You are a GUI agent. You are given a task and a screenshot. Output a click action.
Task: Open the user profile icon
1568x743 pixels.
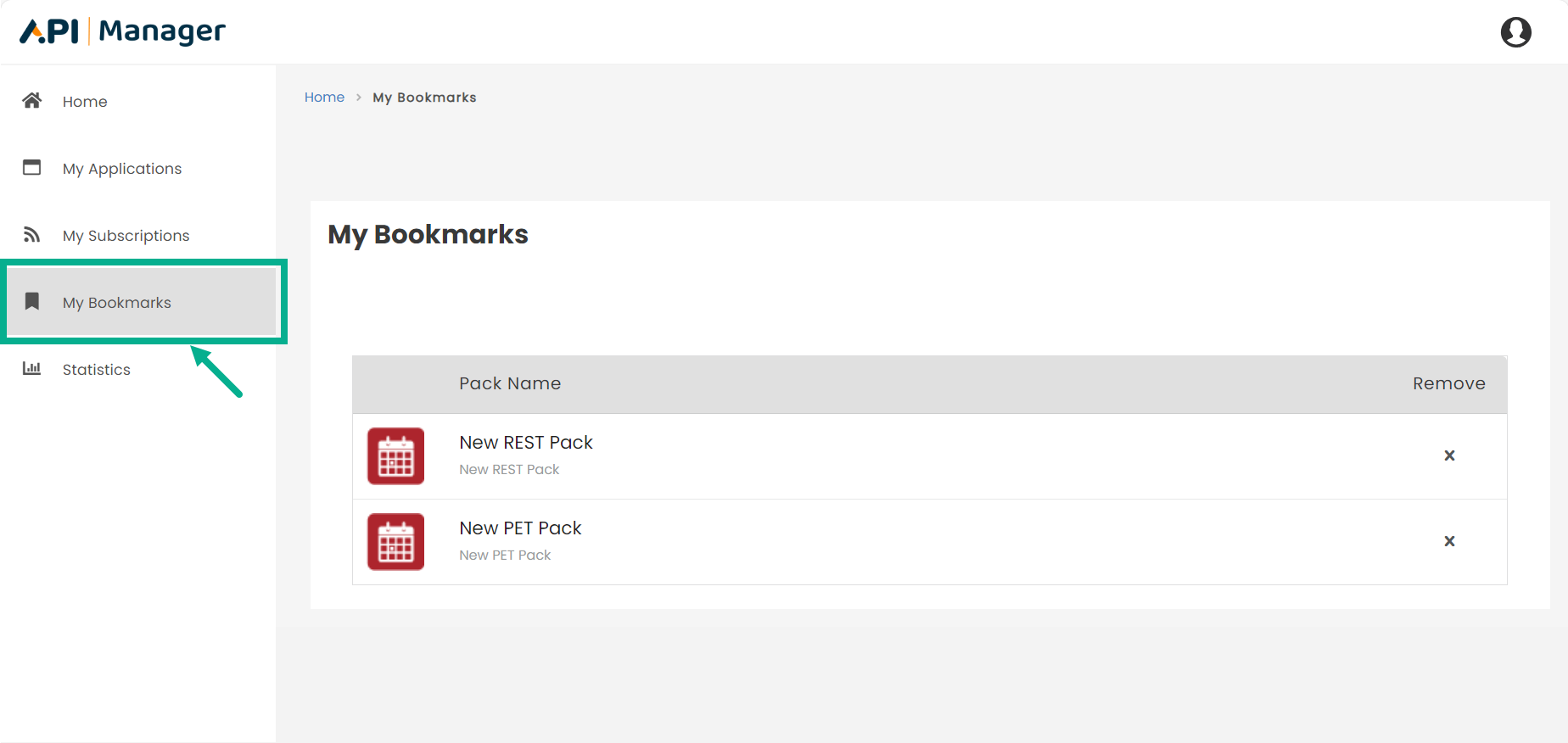[1515, 31]
